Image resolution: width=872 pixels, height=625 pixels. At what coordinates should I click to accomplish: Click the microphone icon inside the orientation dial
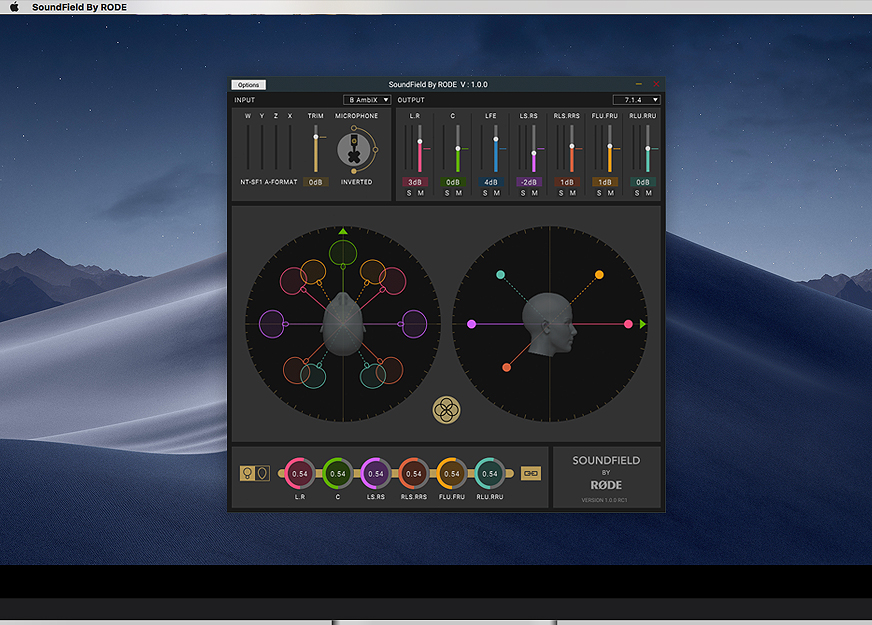(x=354, y=150)
